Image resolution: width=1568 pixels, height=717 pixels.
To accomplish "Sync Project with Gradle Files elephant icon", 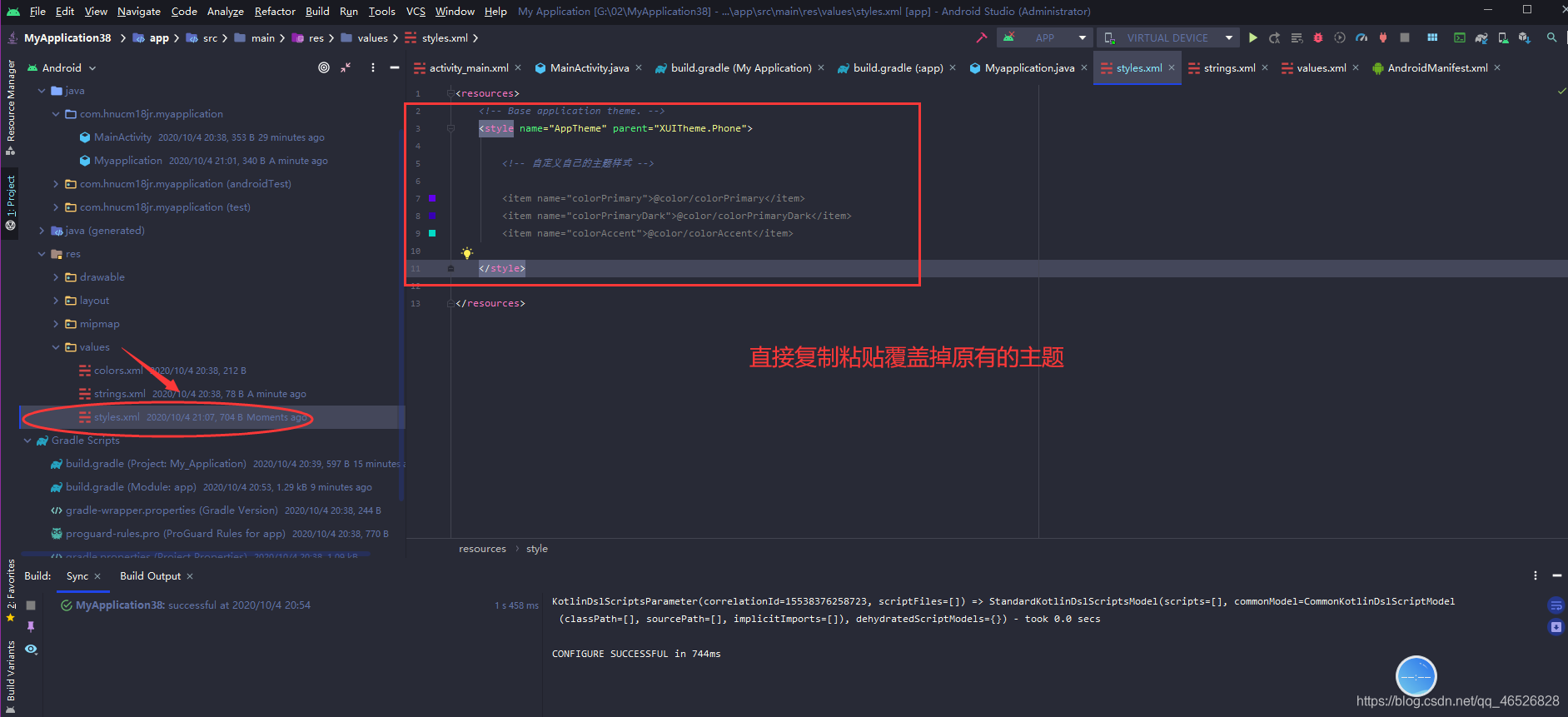I will coord(1481,37).
